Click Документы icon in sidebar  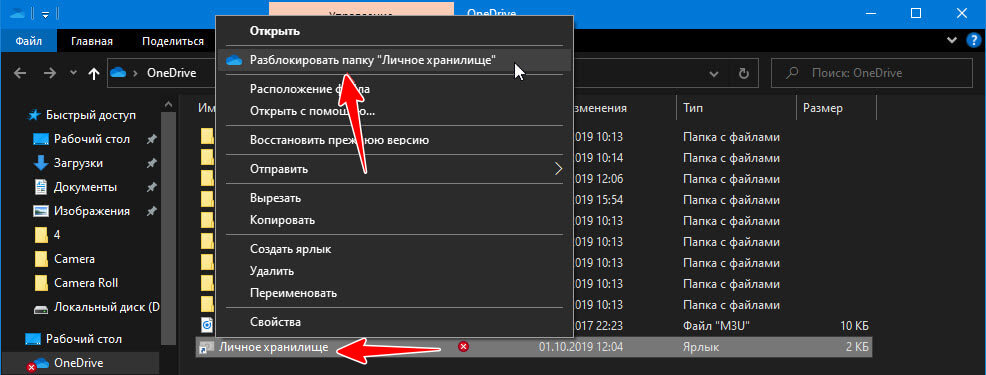[x=41, y=187]
